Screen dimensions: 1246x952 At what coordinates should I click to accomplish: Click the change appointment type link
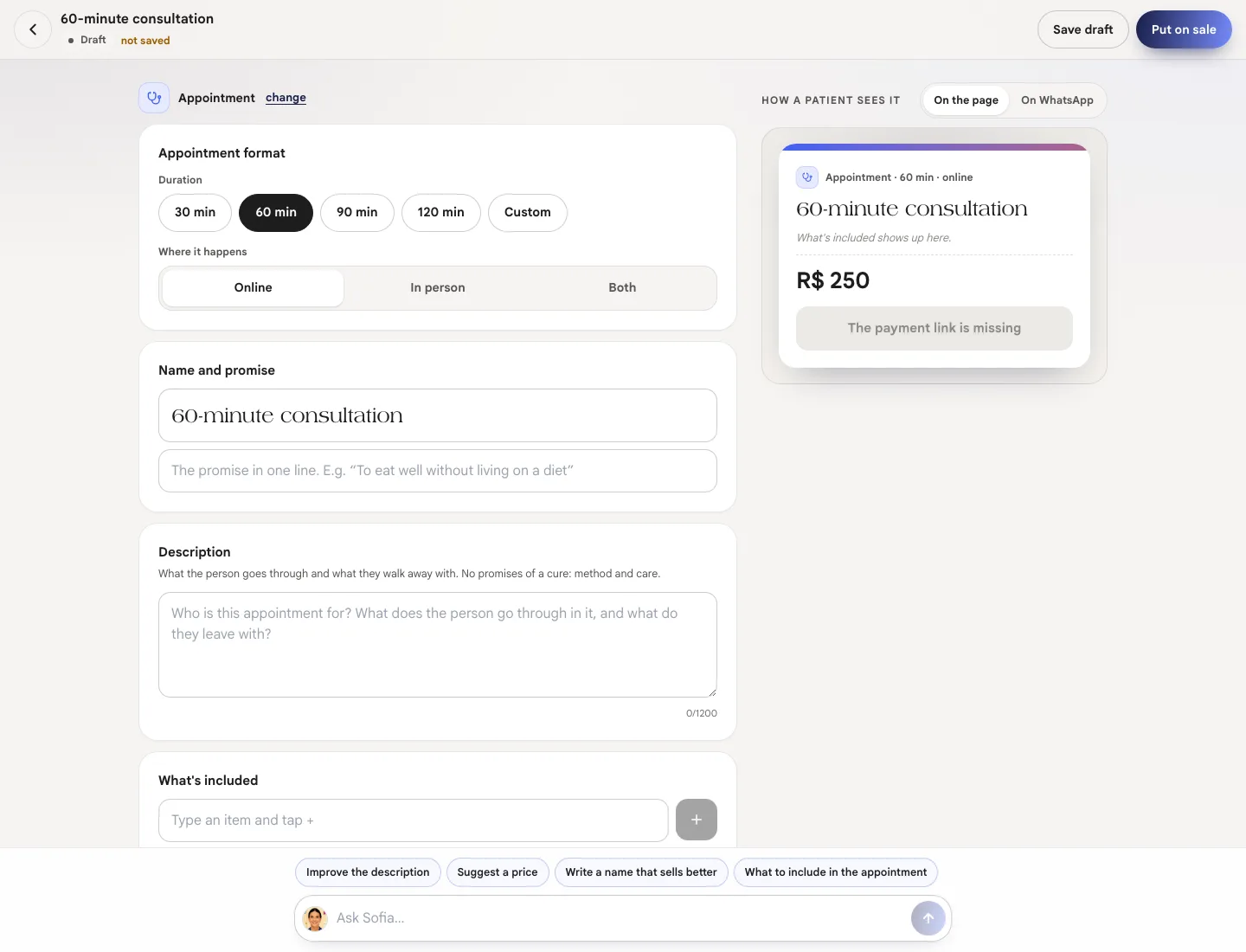coord(286,98)
